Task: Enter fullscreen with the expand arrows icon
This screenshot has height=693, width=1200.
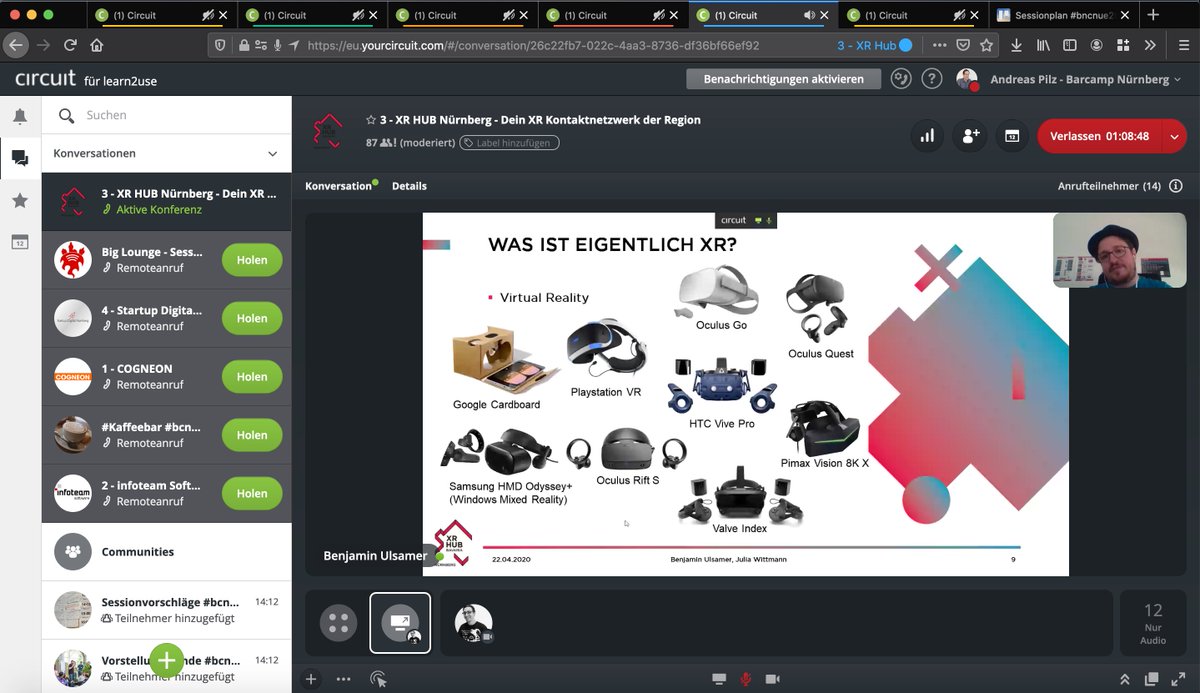Action: pyautogui.click(x=1178, y=679)
